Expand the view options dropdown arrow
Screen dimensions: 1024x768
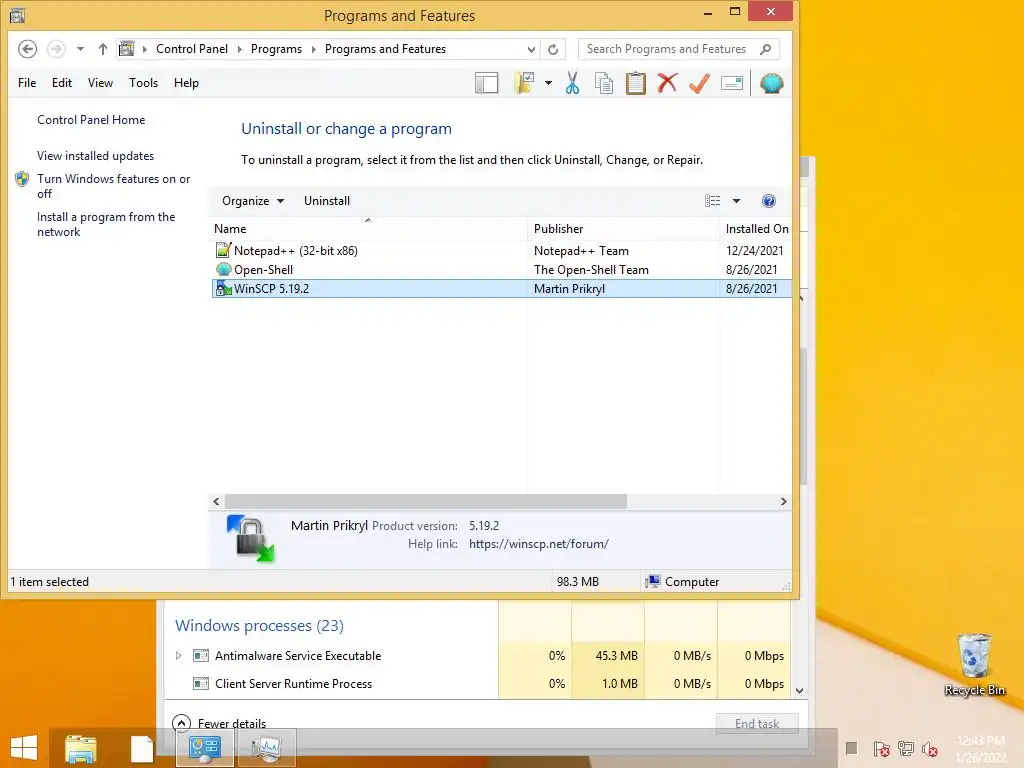pyautogui.click(x=736, y=201)
